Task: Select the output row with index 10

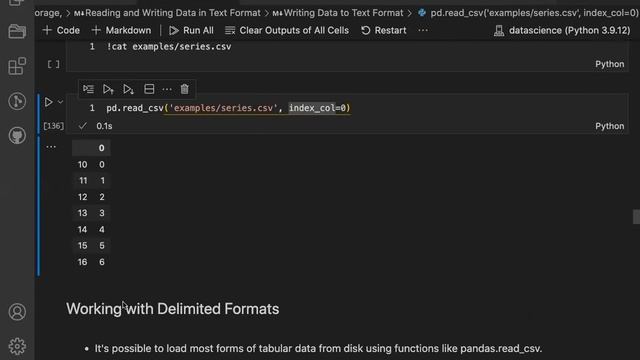Action: click(91, 164)
